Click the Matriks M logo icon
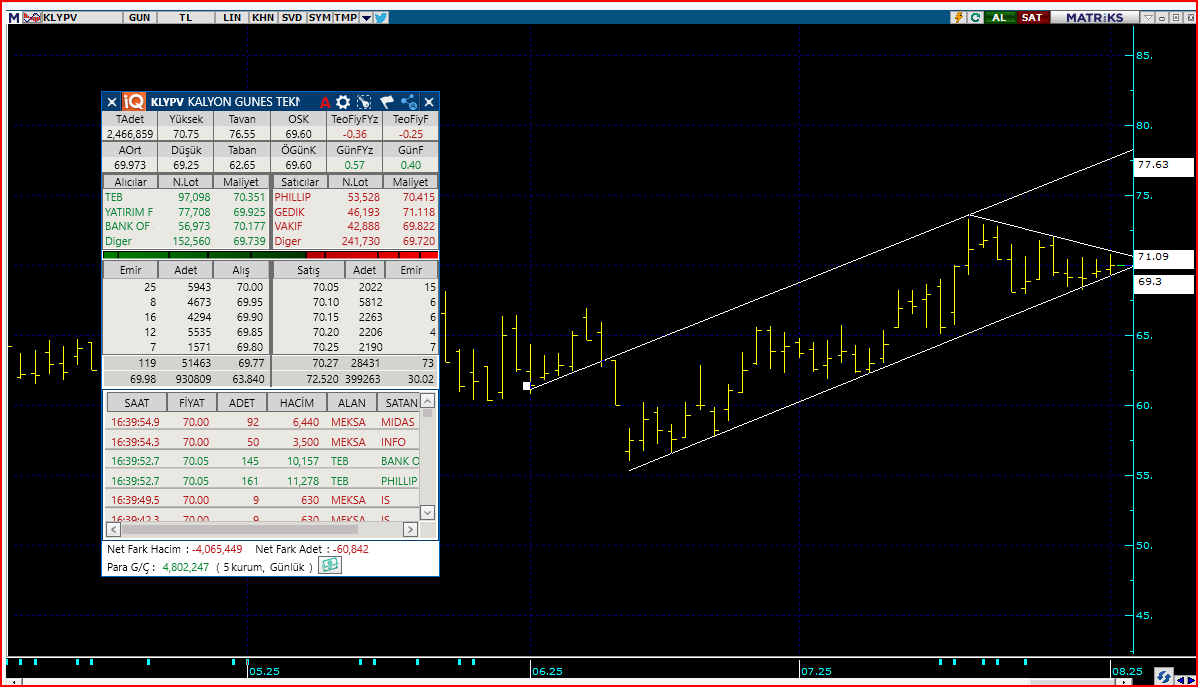 point(14,18)
